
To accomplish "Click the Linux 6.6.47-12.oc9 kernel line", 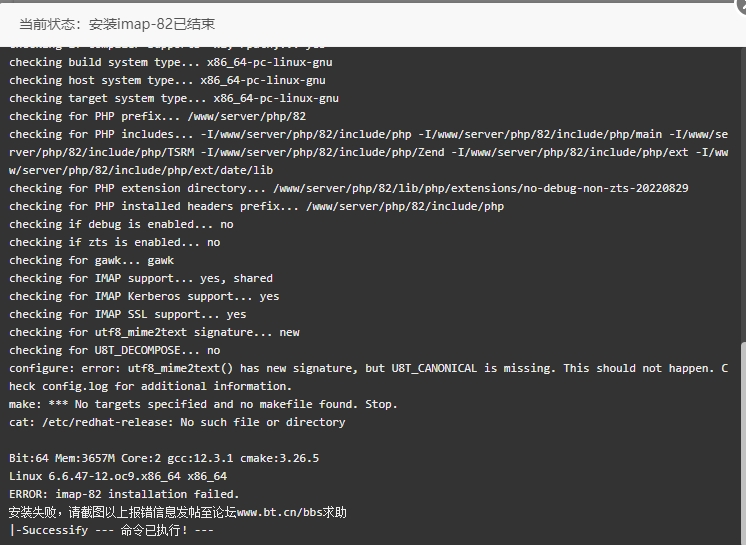I will click(x=118, y=476).
